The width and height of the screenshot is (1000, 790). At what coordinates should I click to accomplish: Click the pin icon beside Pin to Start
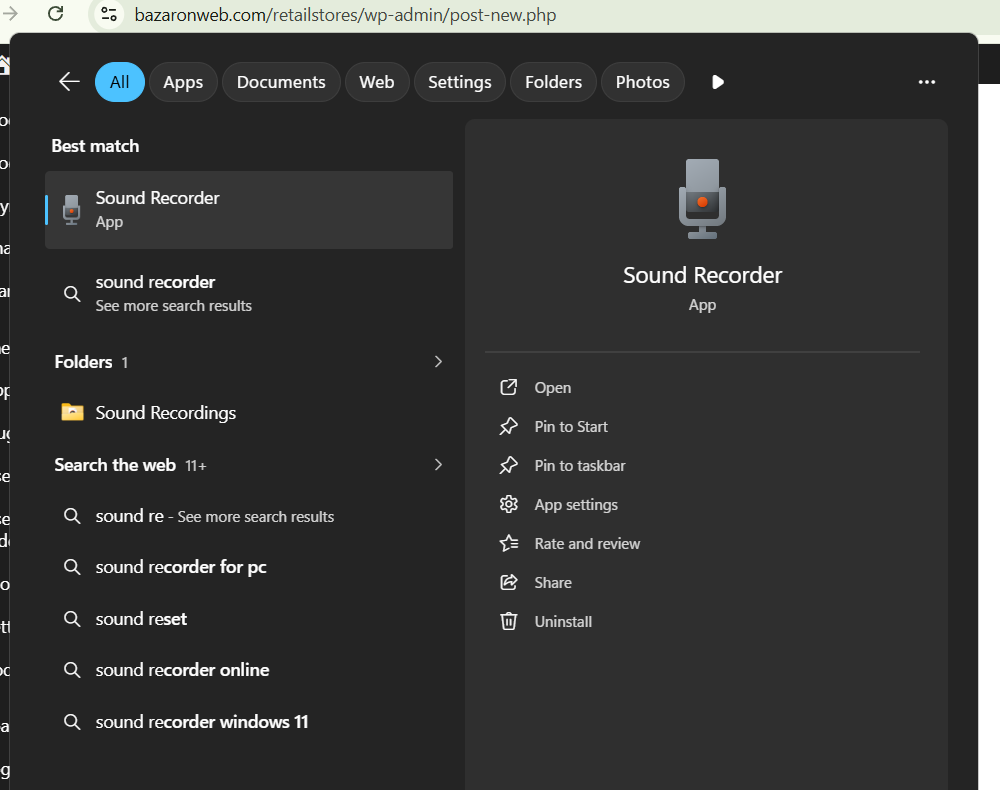coord(508,427)
